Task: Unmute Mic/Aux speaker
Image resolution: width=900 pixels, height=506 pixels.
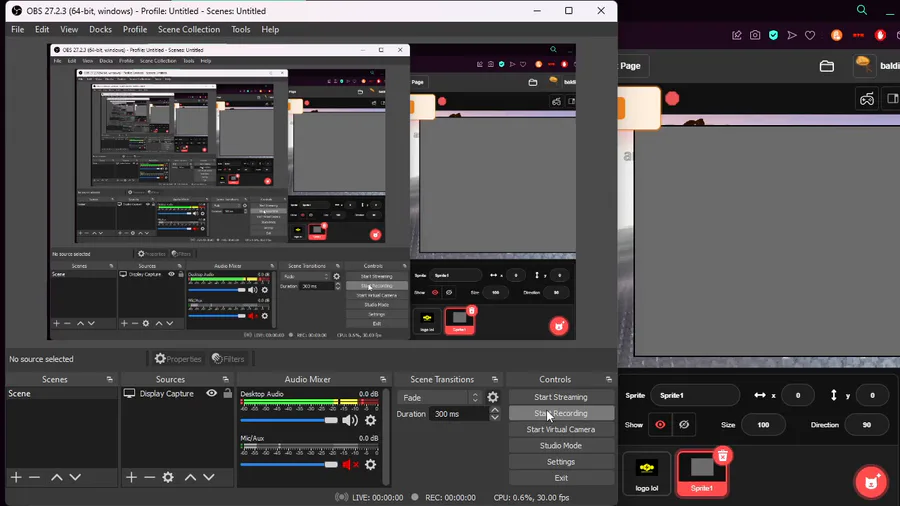Action: [350, 465]
